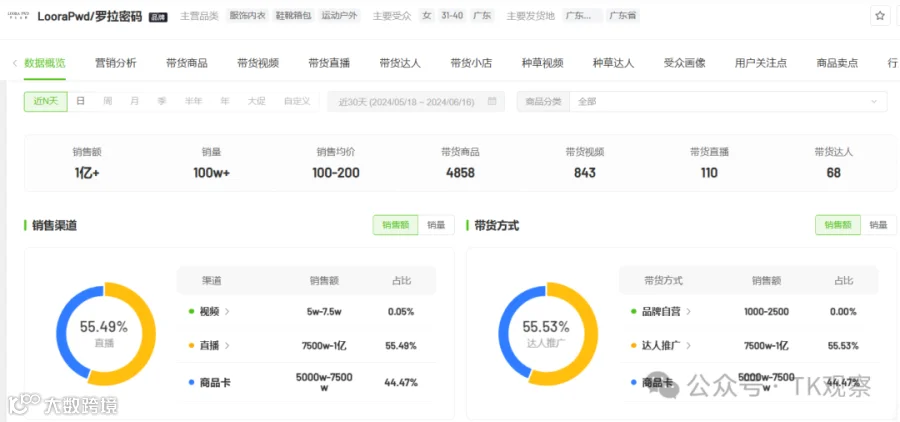Click yellow segment of 带货方式 donut chart
The width and height of the screenshot is (900, 422).
tap(591, 335)
